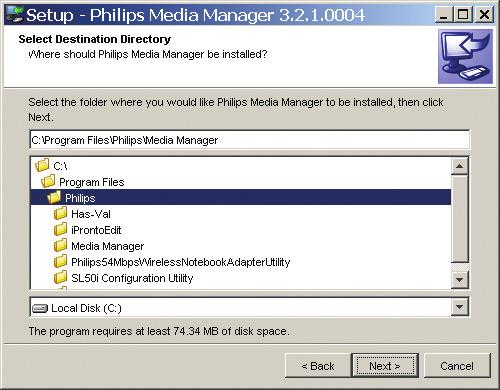Select the C:\ tree entry
This screenshot has height=390, width=500.
pyautogui.click(x=60, y=166)
